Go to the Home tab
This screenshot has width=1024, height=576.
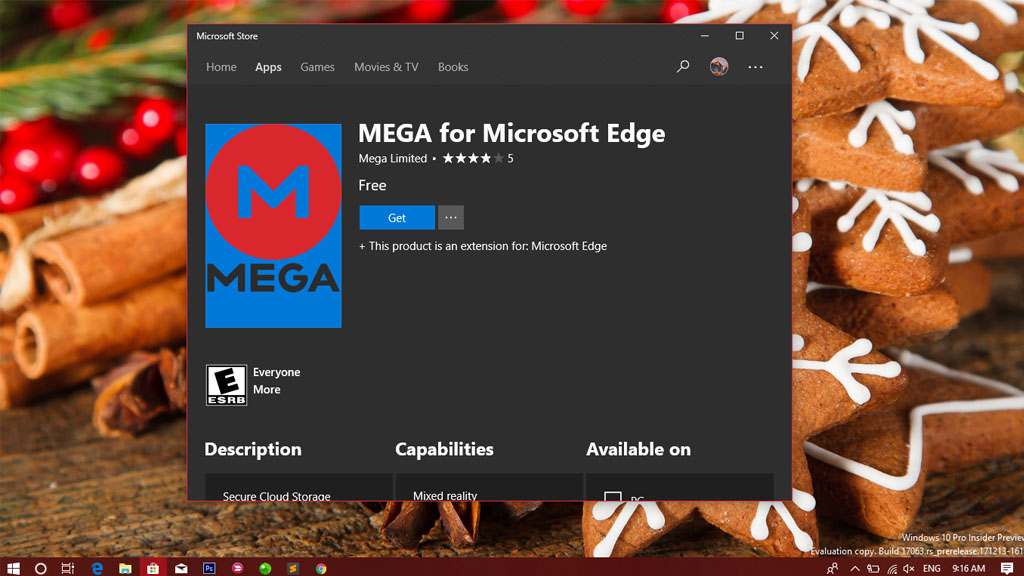pos(221,67)
